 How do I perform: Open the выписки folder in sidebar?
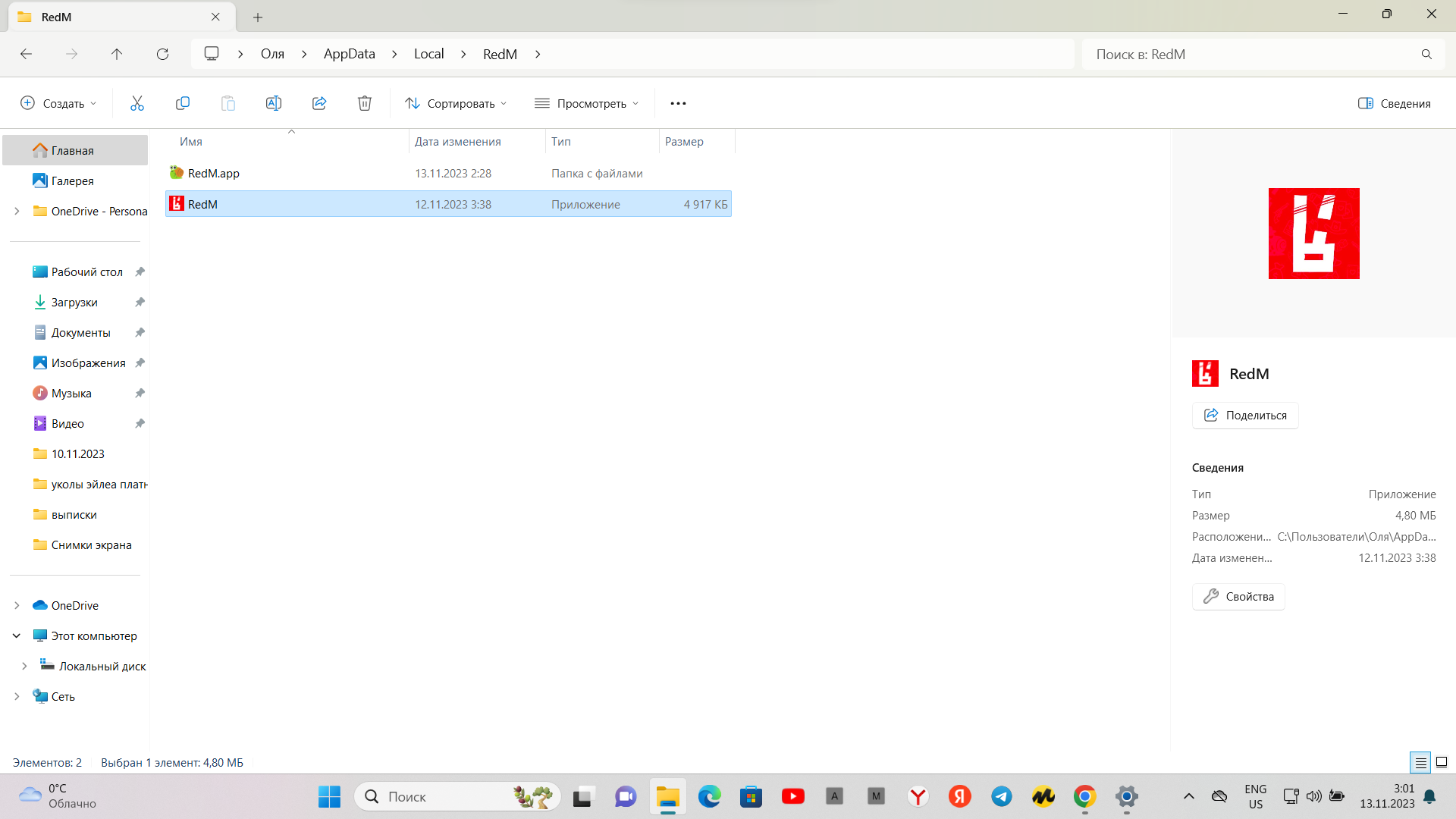tap(75, 514)
